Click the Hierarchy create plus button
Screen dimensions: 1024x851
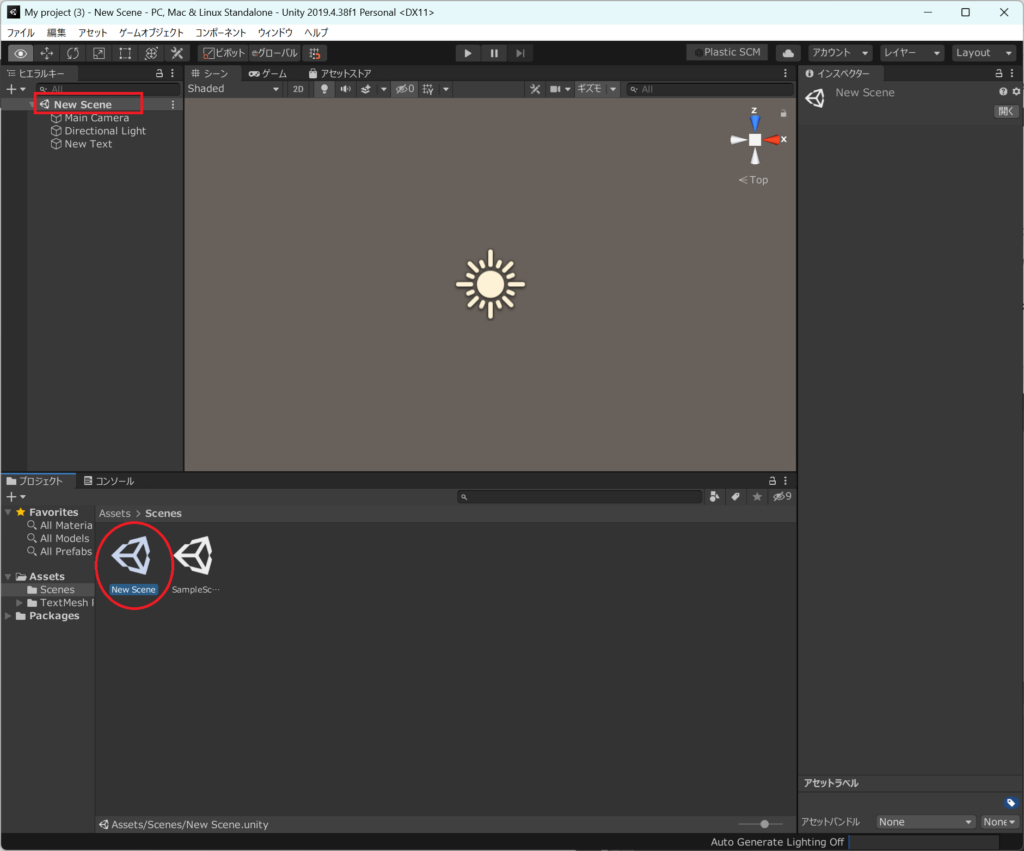pos(16,89)
